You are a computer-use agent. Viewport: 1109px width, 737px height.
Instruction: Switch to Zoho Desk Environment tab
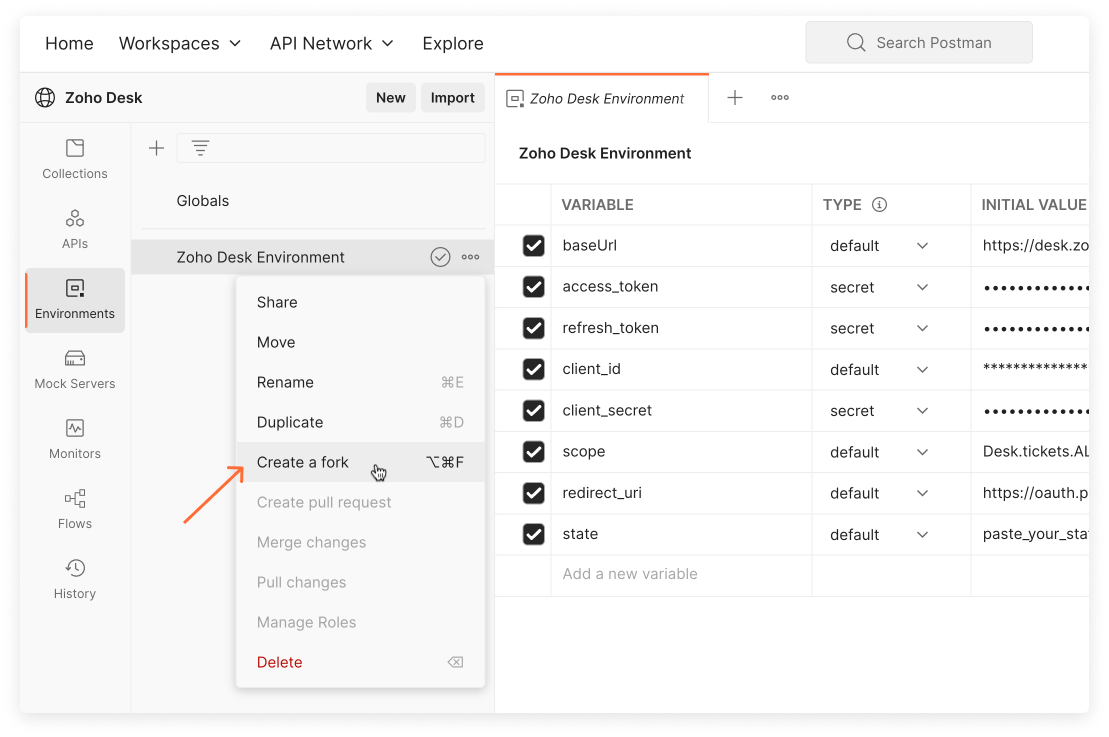point(601,98)
